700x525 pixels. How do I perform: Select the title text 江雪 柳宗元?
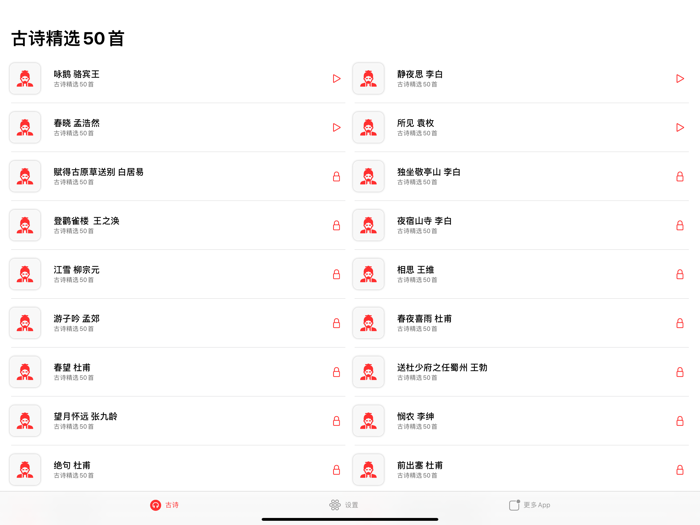(76, 270)
